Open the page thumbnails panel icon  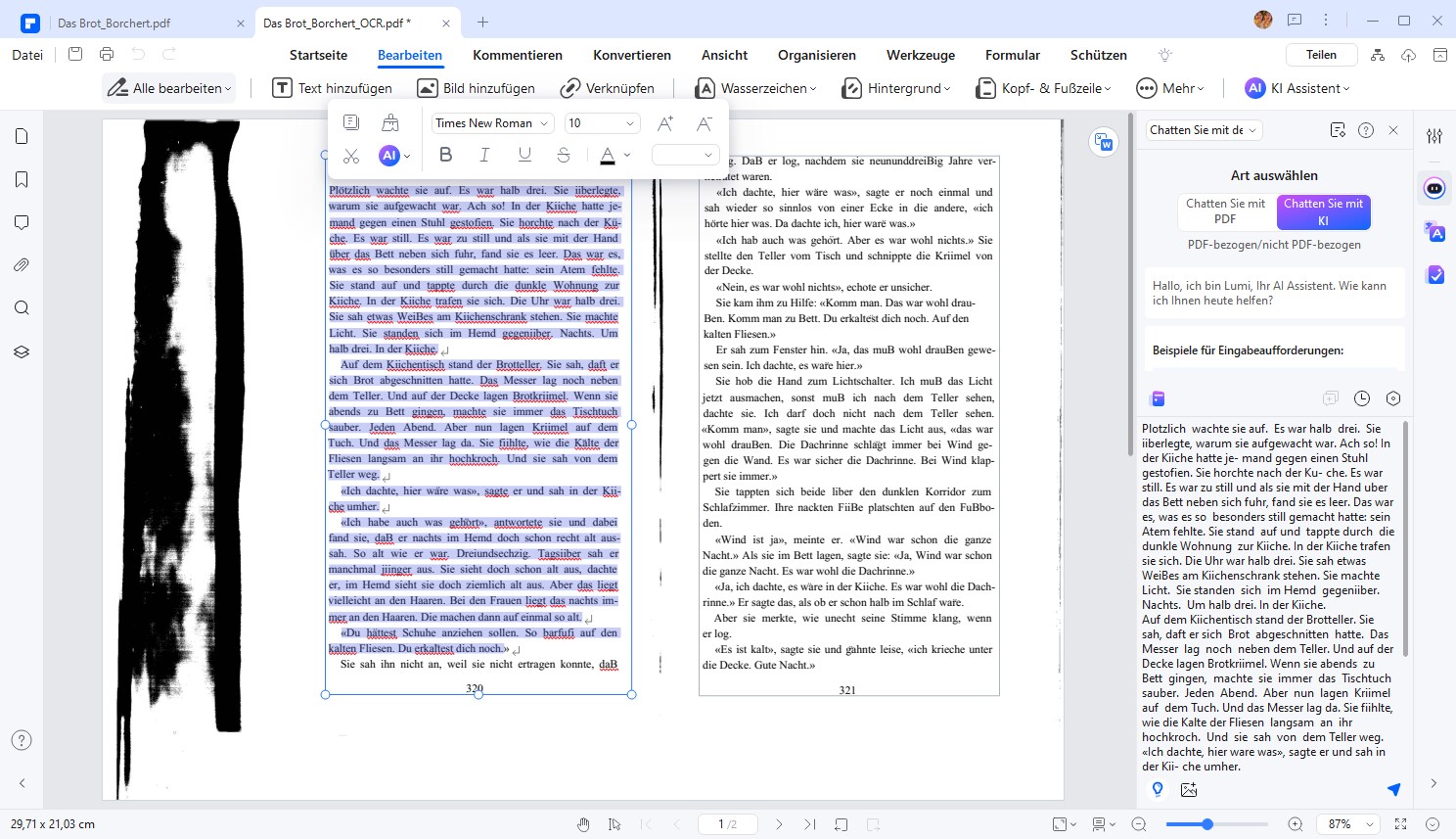pos(22,136)
